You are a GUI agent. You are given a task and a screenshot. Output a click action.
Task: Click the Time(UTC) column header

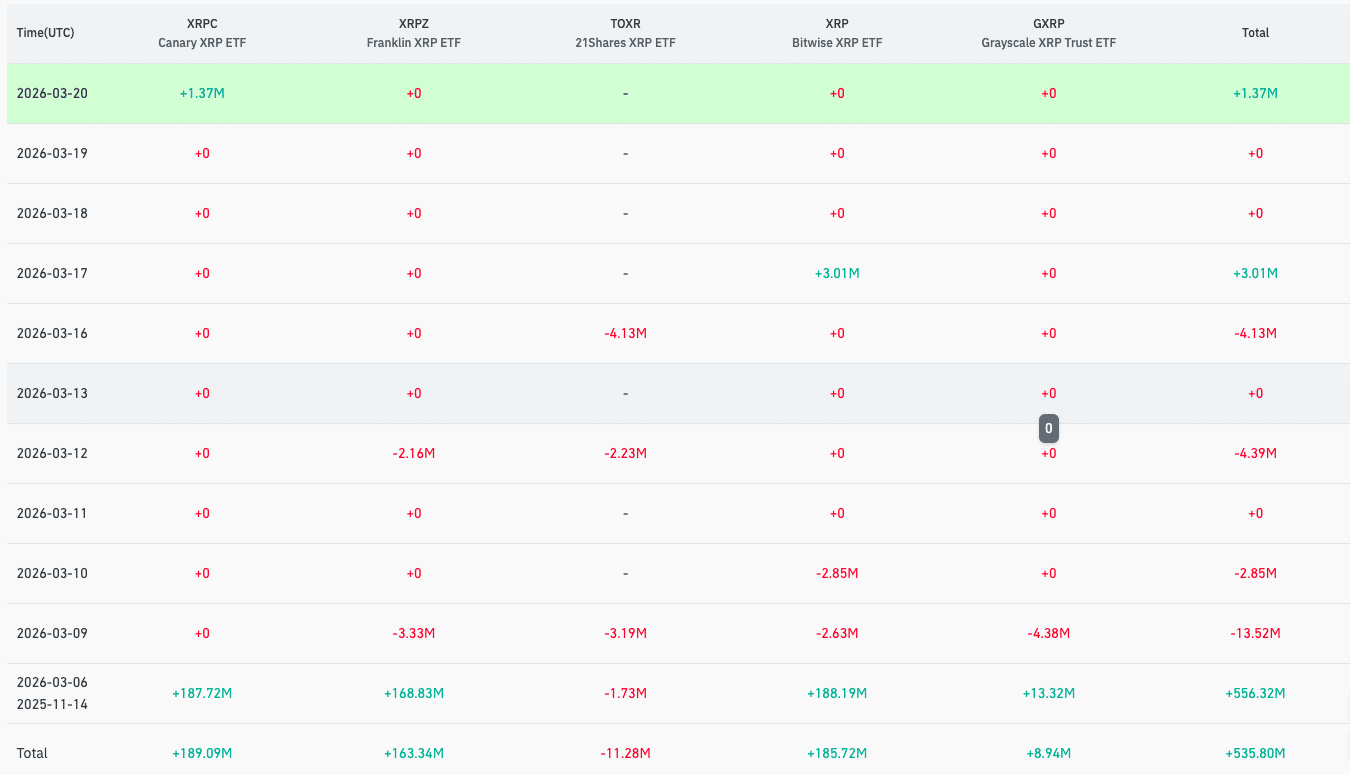tap(45, 33)
